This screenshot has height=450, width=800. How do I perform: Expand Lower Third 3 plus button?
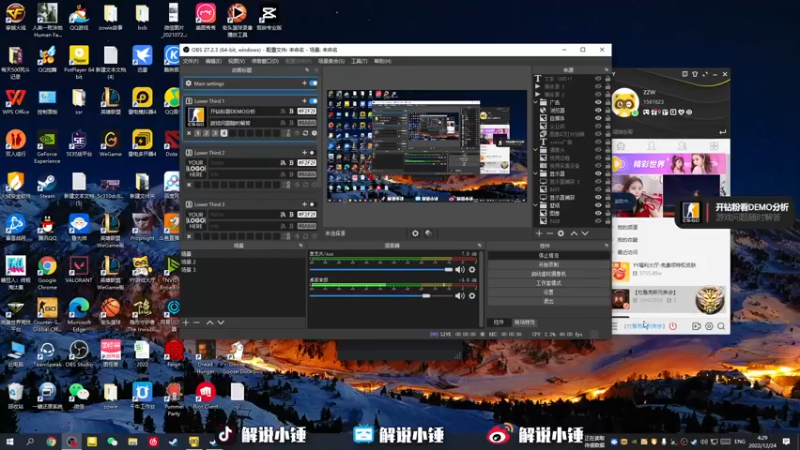[305, 204]
